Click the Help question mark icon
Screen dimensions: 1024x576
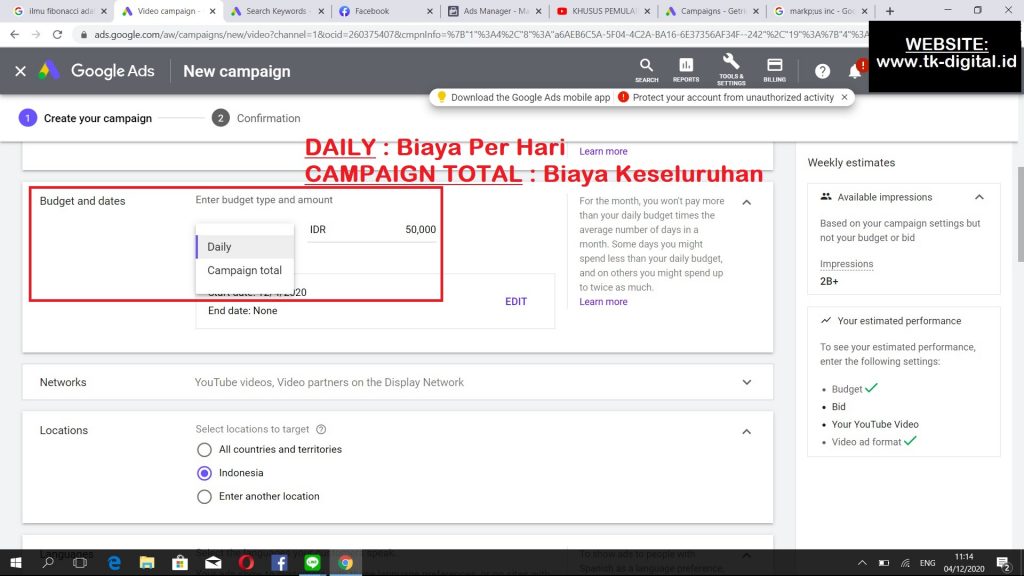point(822,71)
